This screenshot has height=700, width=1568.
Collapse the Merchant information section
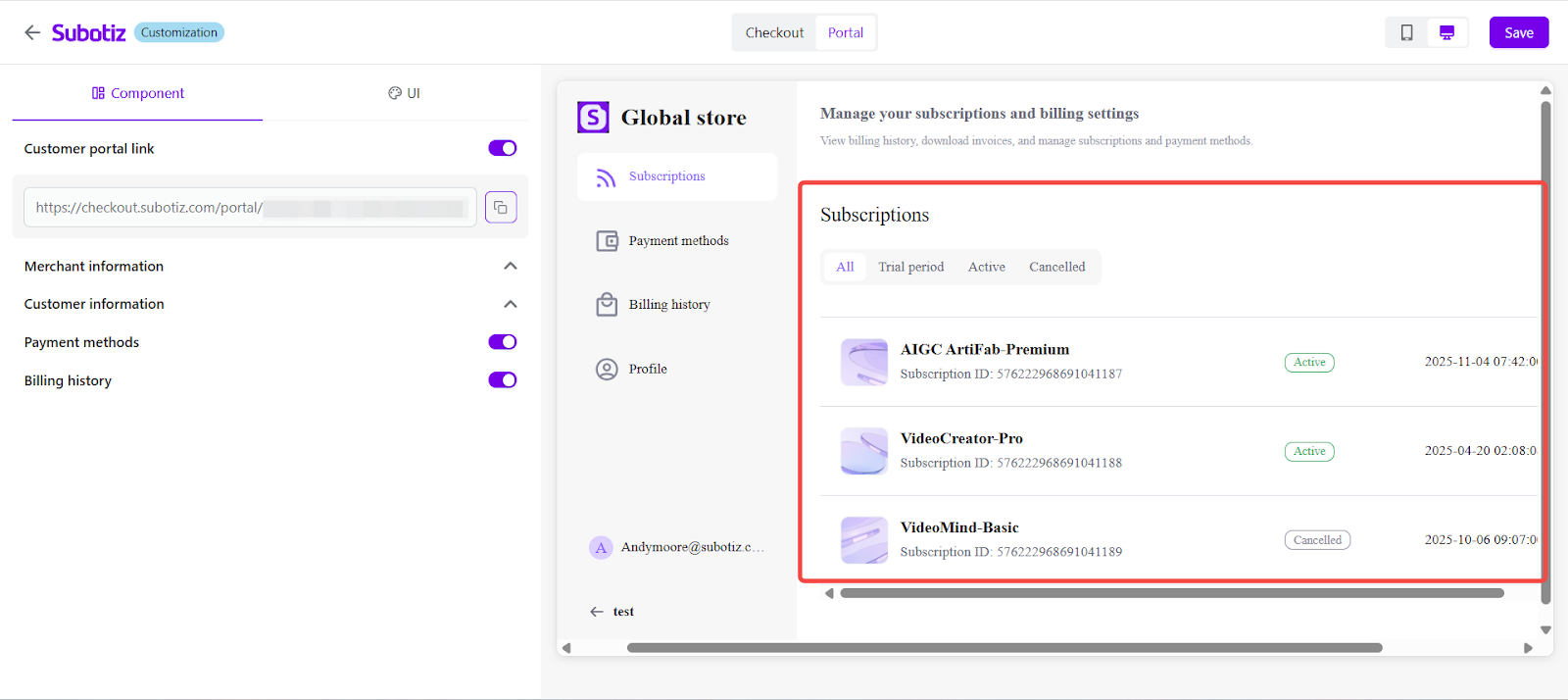[x=510, y=267]
